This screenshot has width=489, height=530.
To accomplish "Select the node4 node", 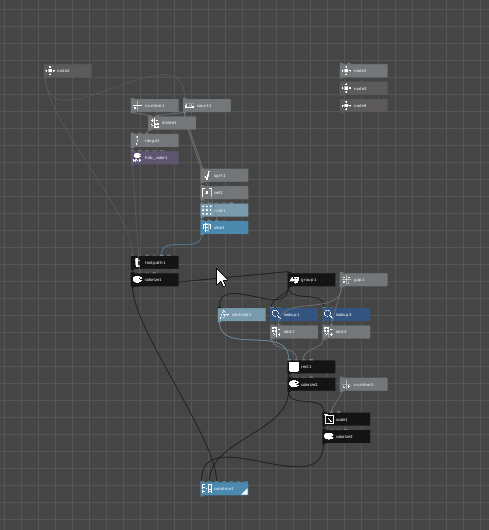I will click(364, 105).
